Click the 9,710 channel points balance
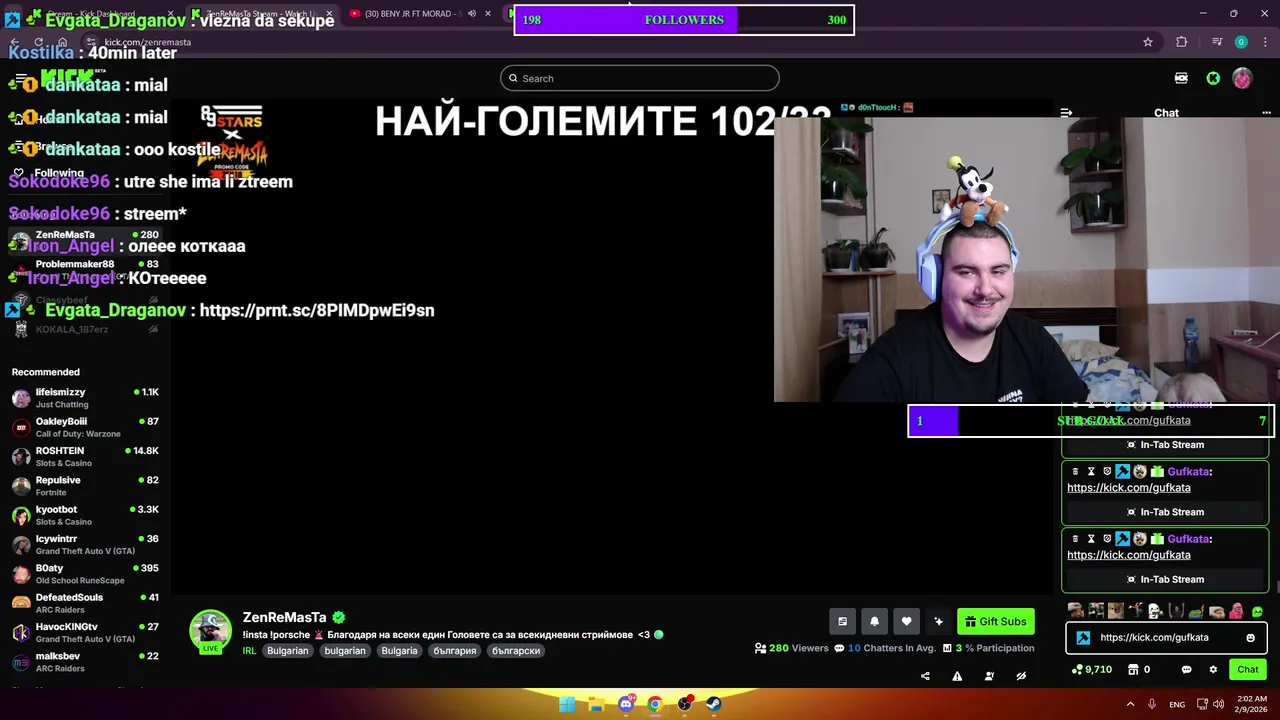 coord(1091,669)
